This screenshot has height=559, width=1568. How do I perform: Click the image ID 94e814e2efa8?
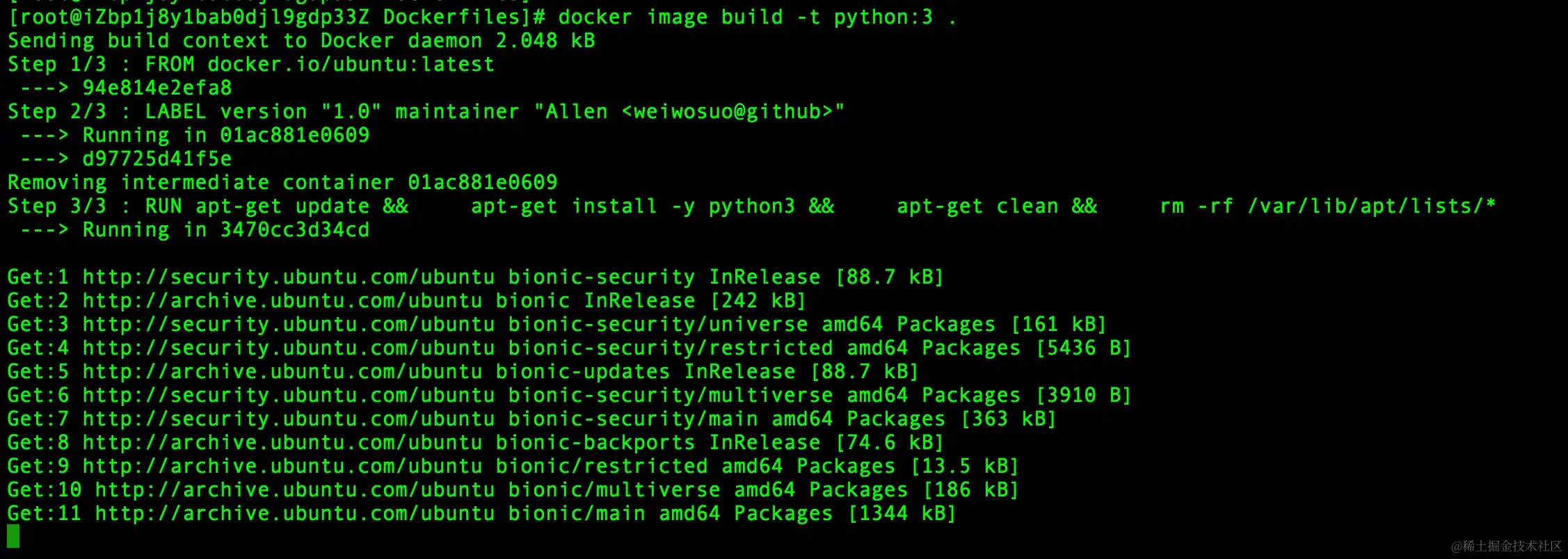click(x=157, y=88)
